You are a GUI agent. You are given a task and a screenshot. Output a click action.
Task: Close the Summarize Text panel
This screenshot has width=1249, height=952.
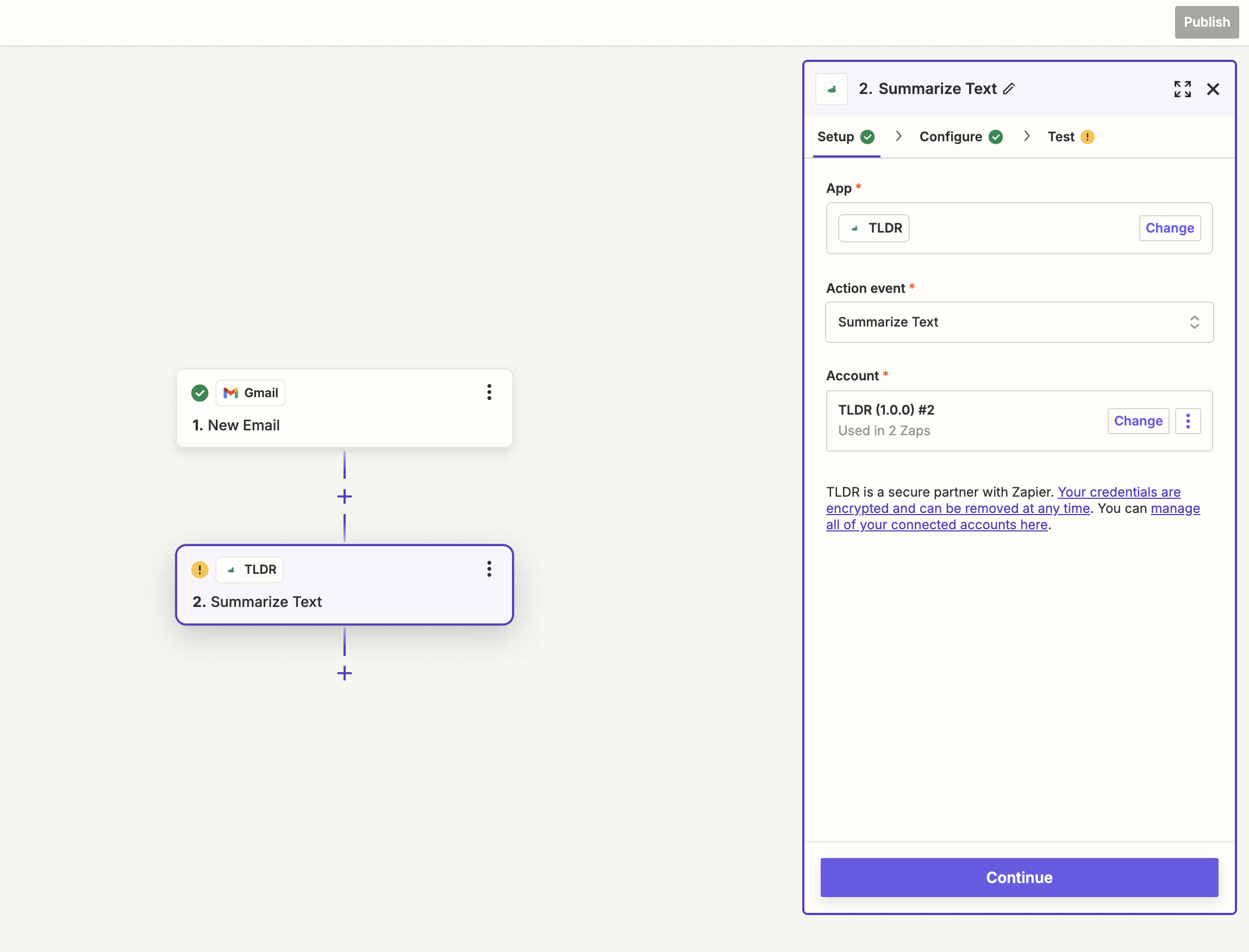point(1213,89)
